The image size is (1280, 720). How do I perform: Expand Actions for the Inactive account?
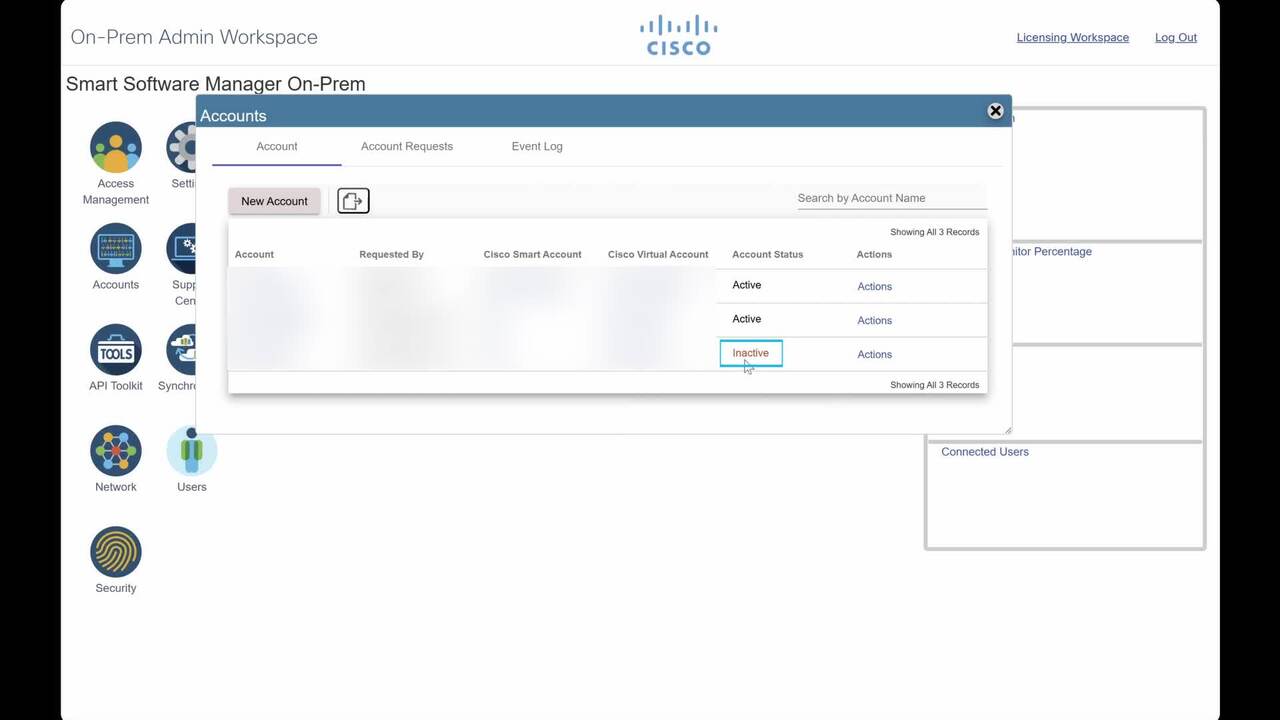tap(874, 355)
